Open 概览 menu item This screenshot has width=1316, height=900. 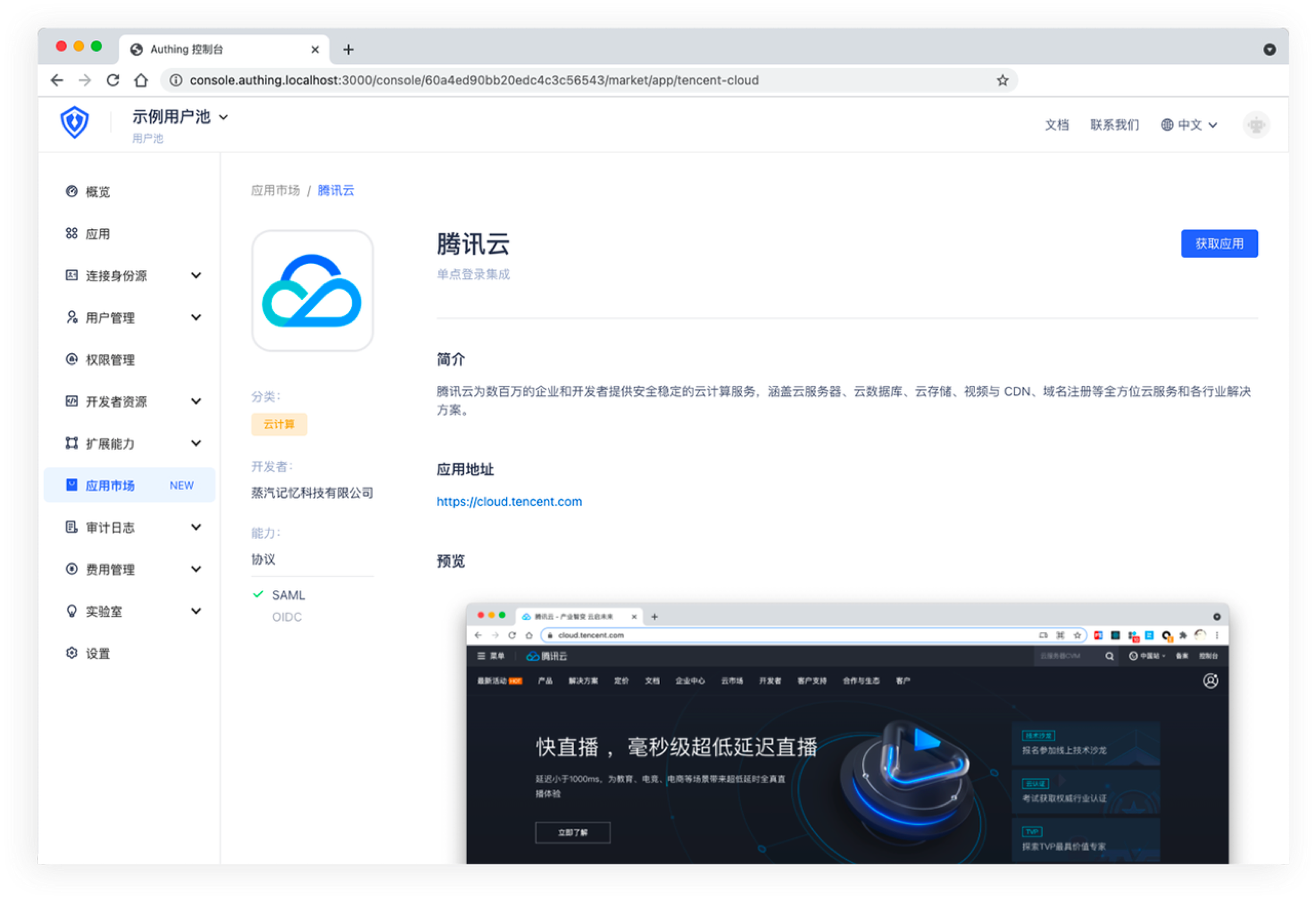pyautogui.click(x=130, y=191)
